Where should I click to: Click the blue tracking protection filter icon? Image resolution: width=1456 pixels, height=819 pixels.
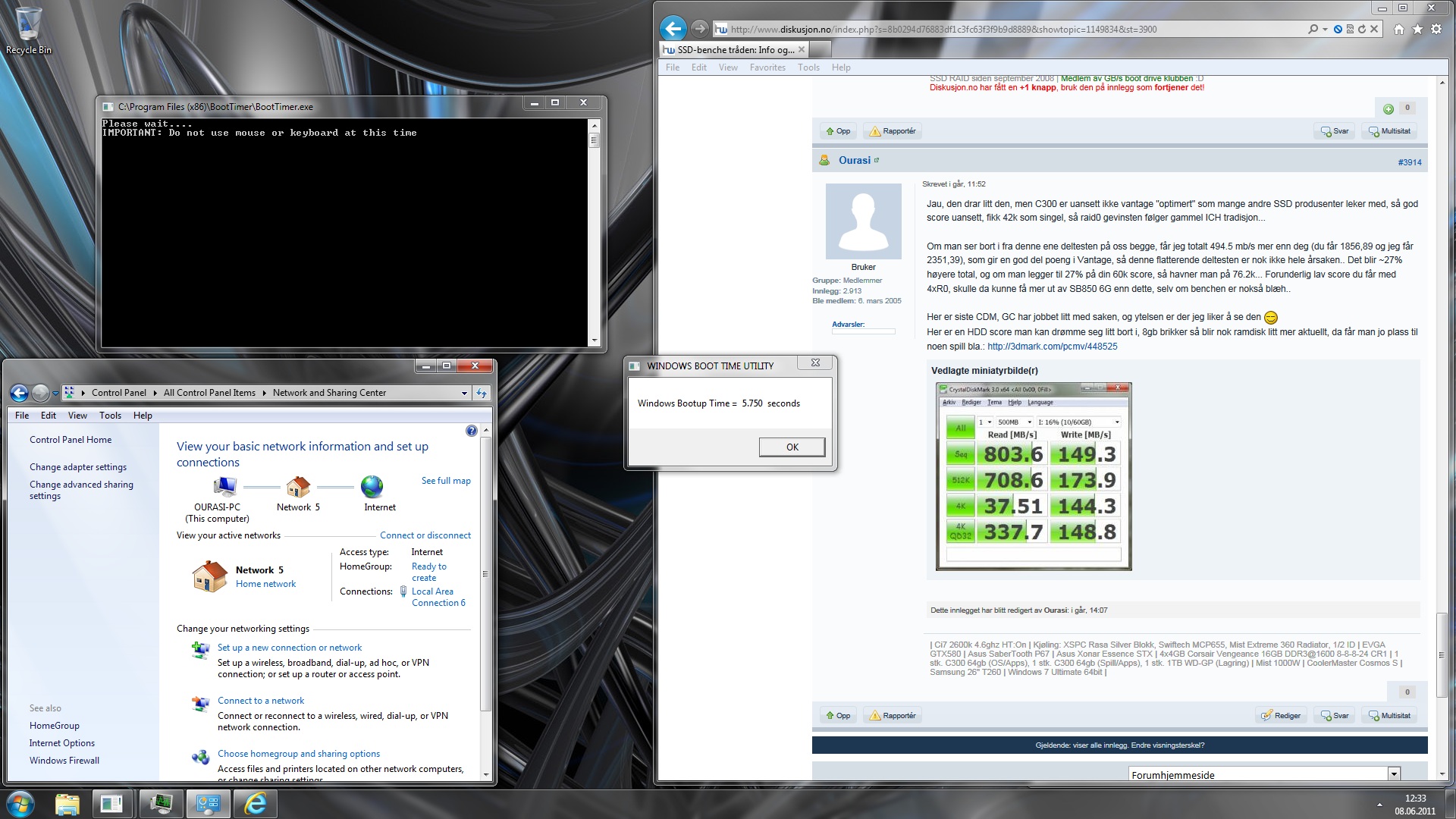coord(1338,29)
